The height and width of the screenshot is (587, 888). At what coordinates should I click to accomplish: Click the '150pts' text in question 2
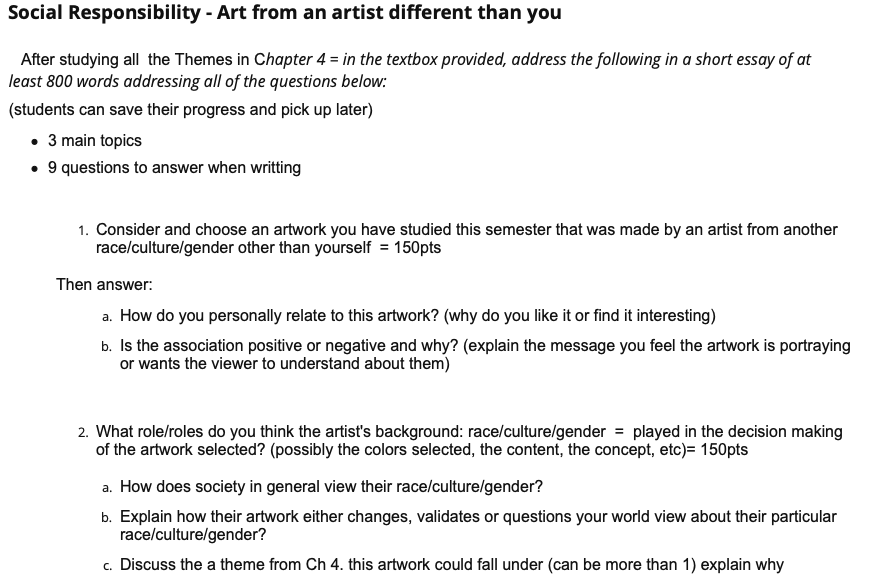(724, 449)
